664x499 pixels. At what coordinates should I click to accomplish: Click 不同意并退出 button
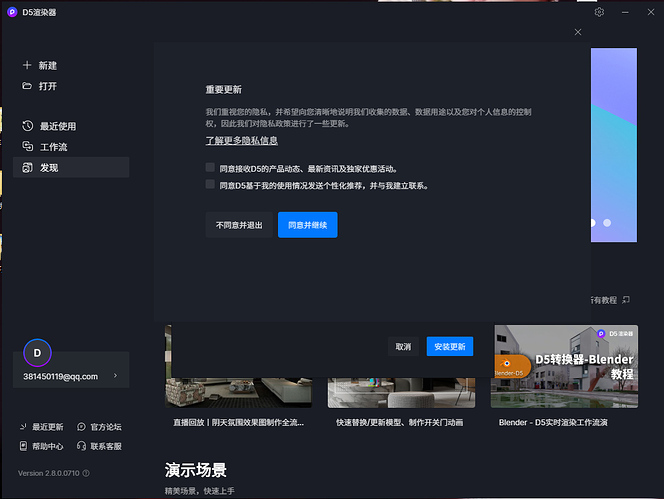[239, 225]
